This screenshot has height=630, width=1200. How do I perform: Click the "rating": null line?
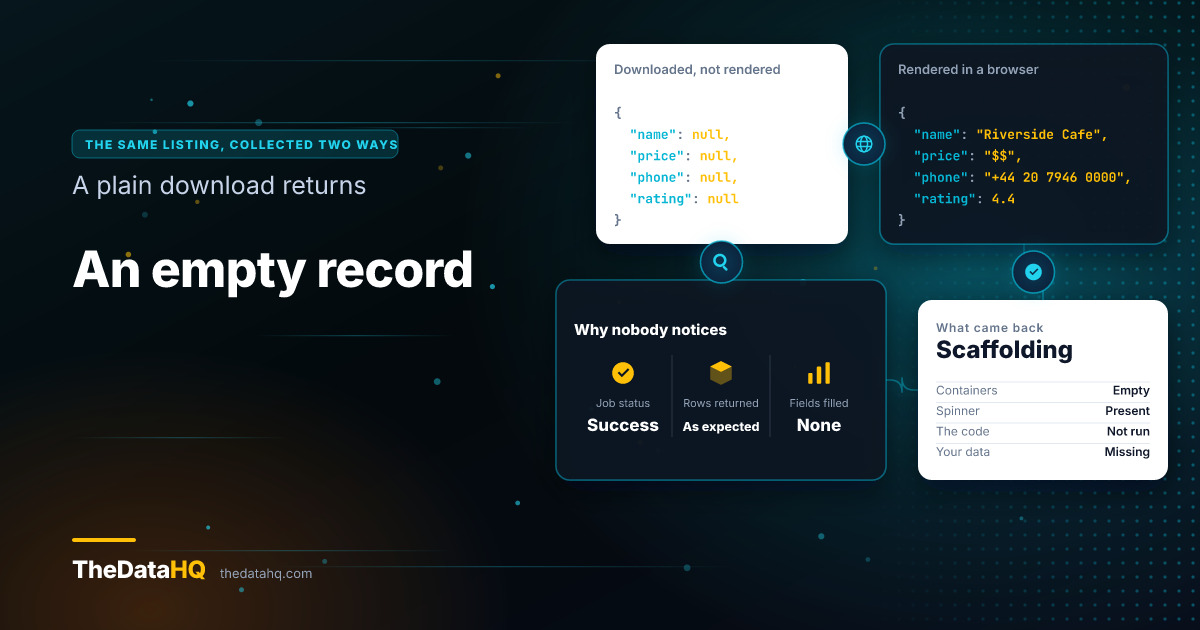pyautogui.click(x=684, y=199)
